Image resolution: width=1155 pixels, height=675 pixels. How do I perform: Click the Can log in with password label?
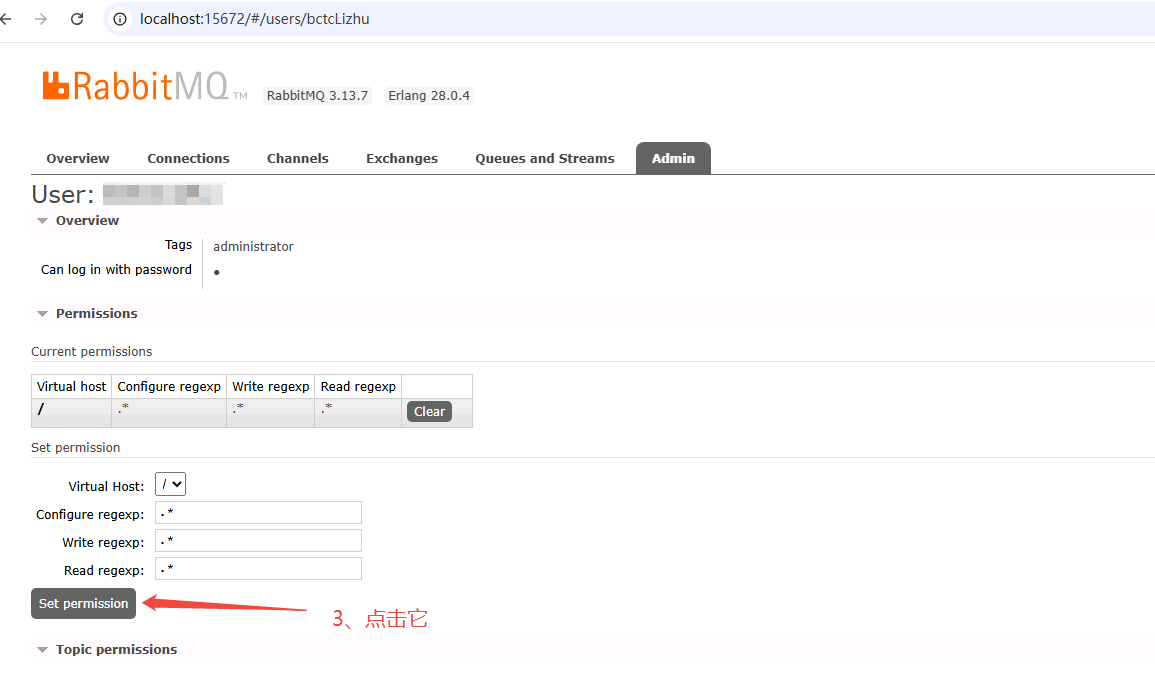[x=116, y=270]
